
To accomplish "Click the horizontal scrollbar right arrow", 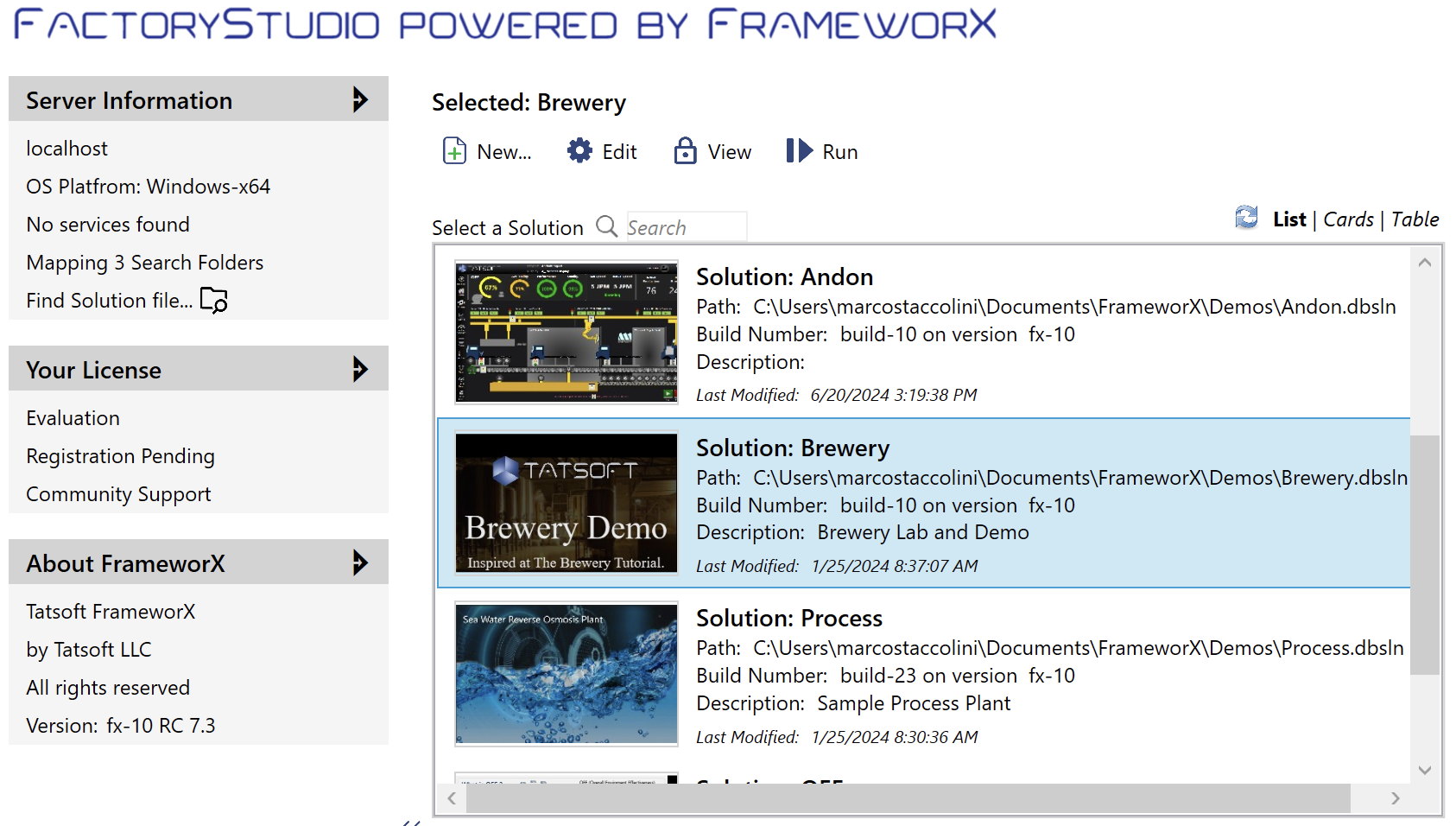I will [1396, 798].
